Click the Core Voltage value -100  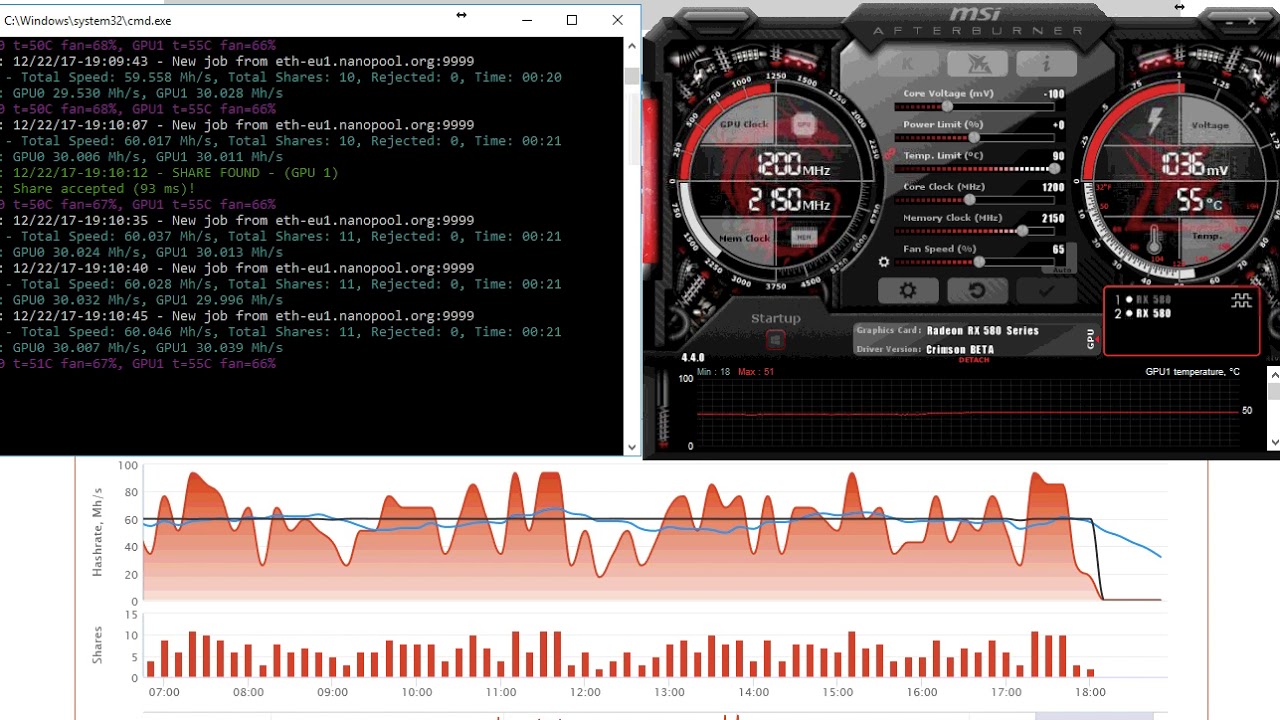click(x=1054, y=94)
